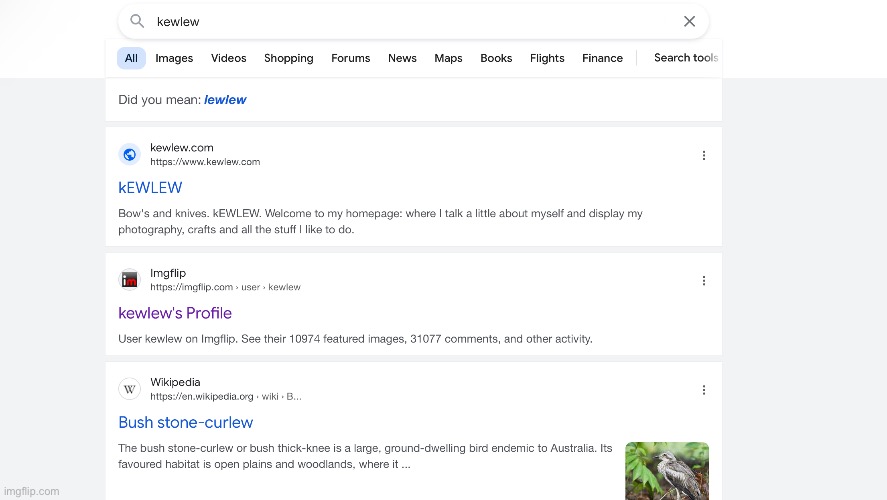Click the en.wikipedia.org wiki URL breadcrumb
Image resolution: width=887 pixels, height=500 pixels.
(x=226, y=396)
